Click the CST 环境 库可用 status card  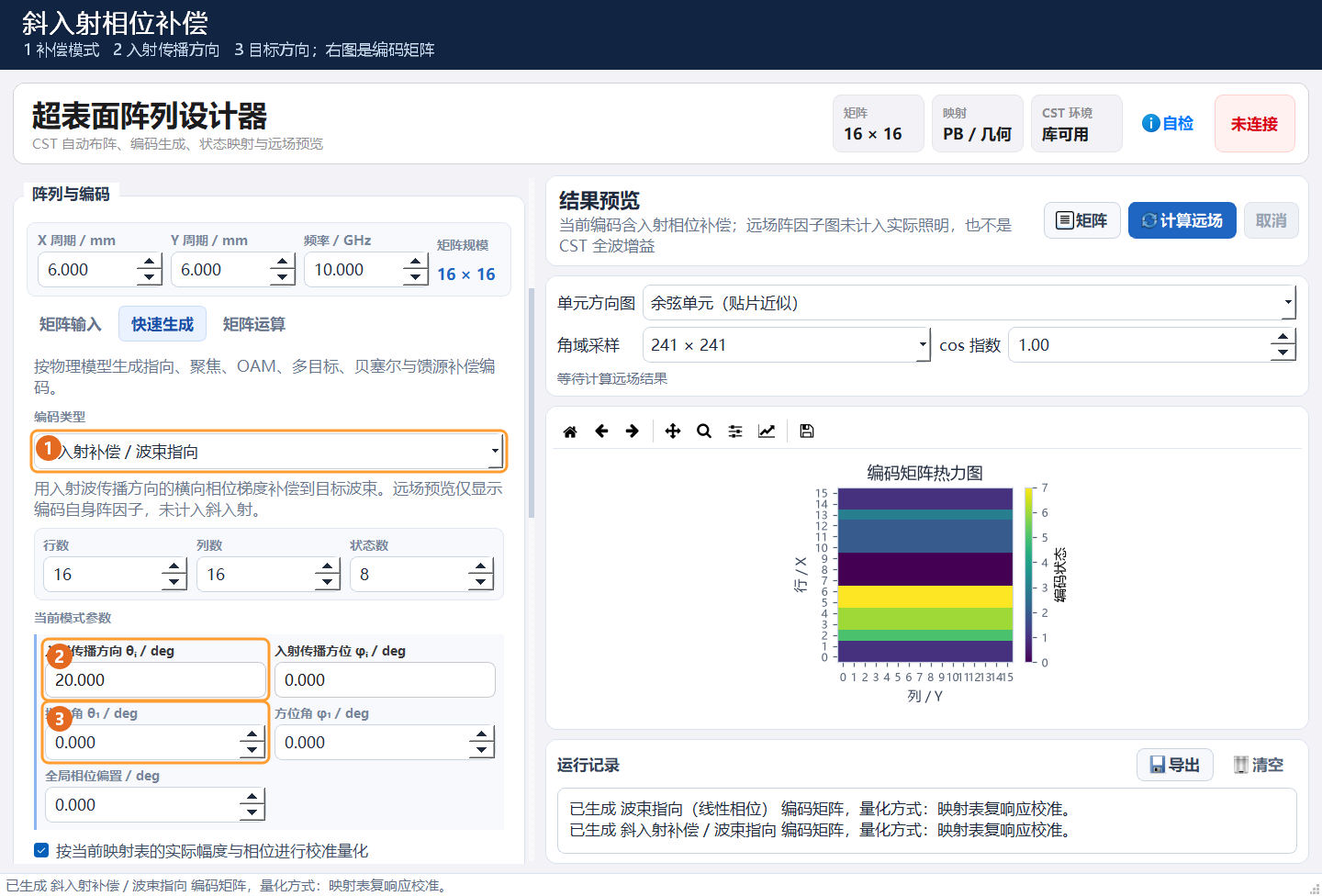click(x=1077, y=123)
